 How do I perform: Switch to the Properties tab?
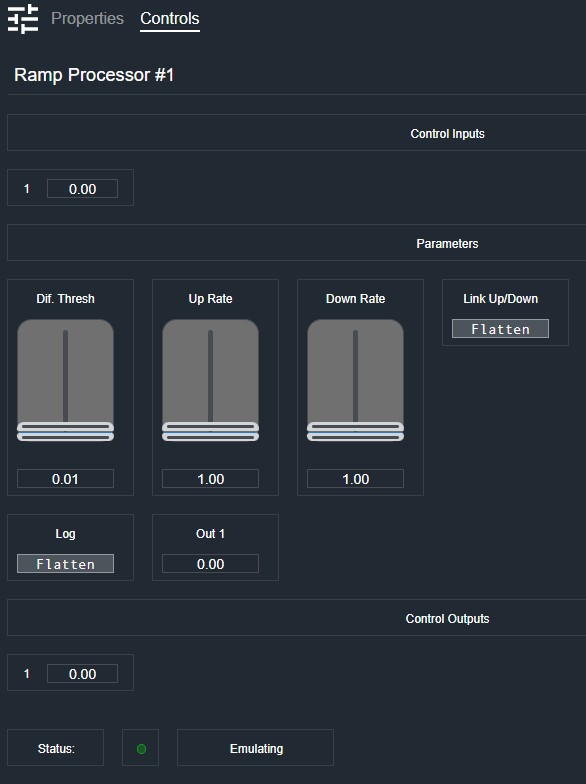tap(87, 18)
